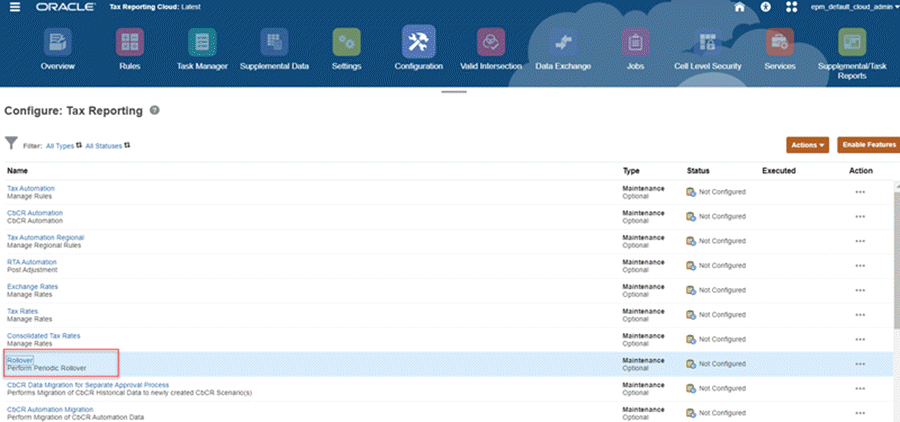Viewport: 900px width, 422px height.
Task: Open action menu for Consolidated Tax Rates row
Action: pos(860,339)
